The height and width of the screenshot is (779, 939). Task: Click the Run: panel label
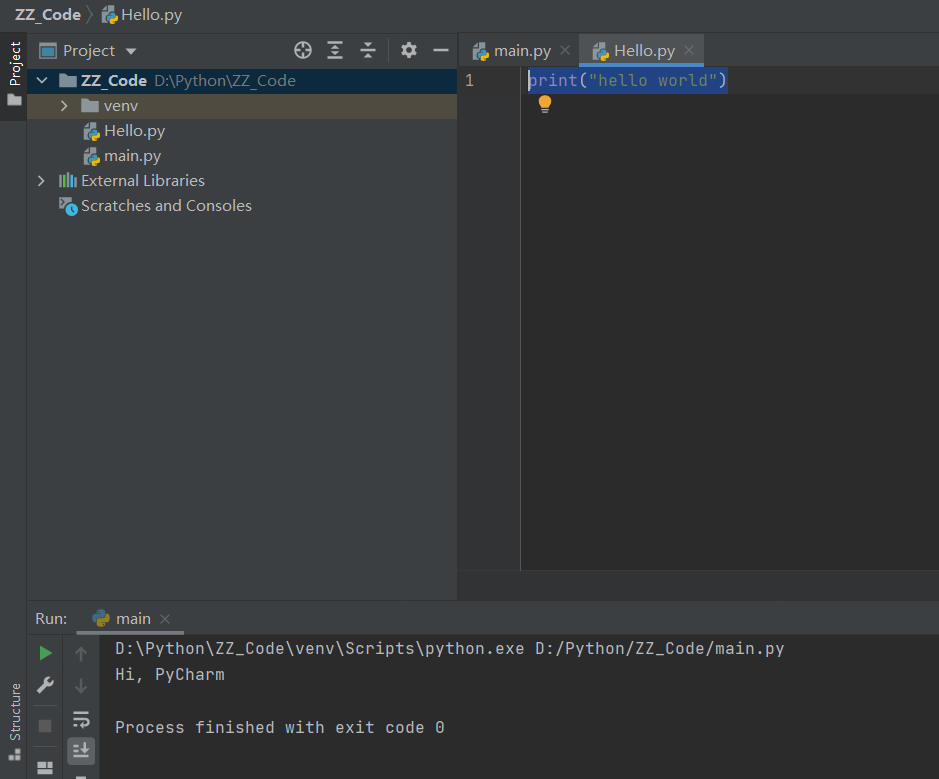click(51, 619)
